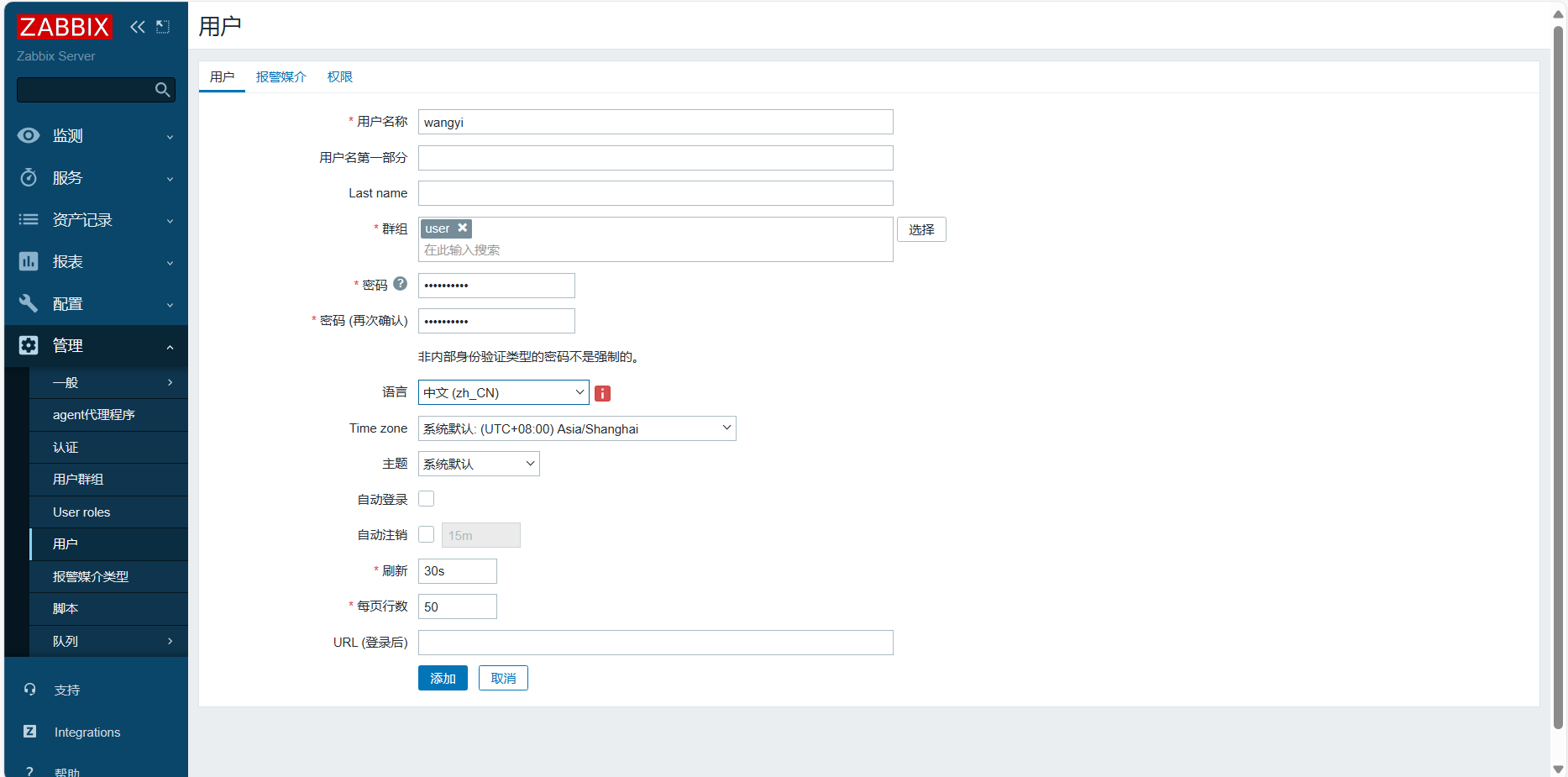Expand the 配置 menu section
1568x777 pixels.
click(x=97, y=304)
